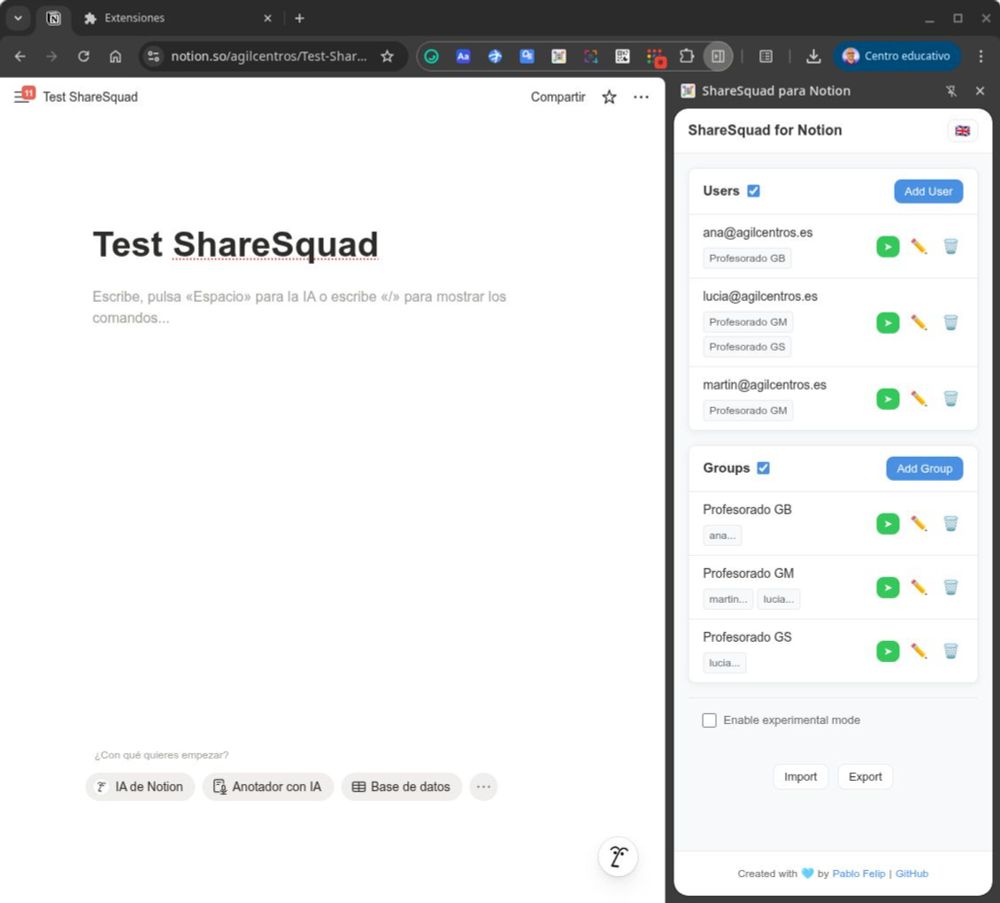Open browser downloads
The width and height of the screenshot is (1000, 903).
tap(813, 56)
